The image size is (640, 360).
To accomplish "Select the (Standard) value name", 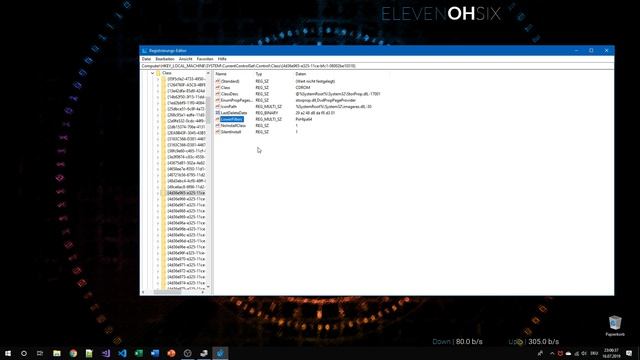I will 230,81.
